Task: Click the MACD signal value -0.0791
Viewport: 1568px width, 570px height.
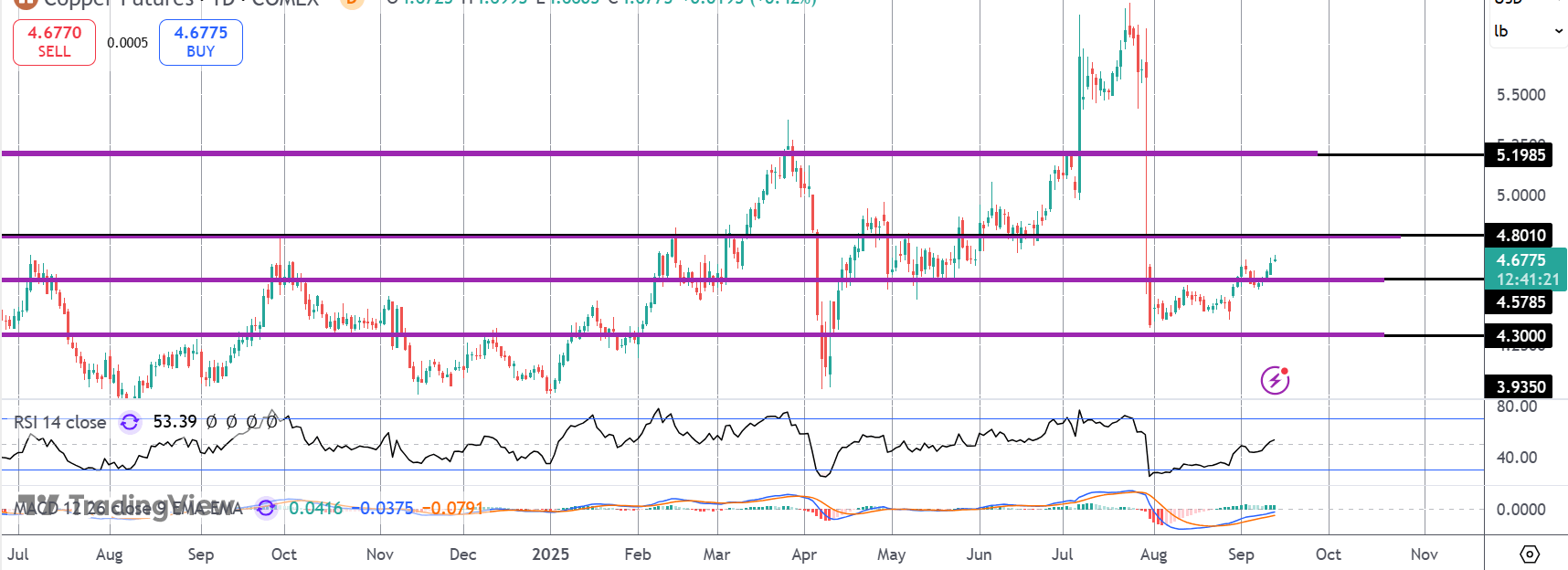Action: tap(453, 508)
